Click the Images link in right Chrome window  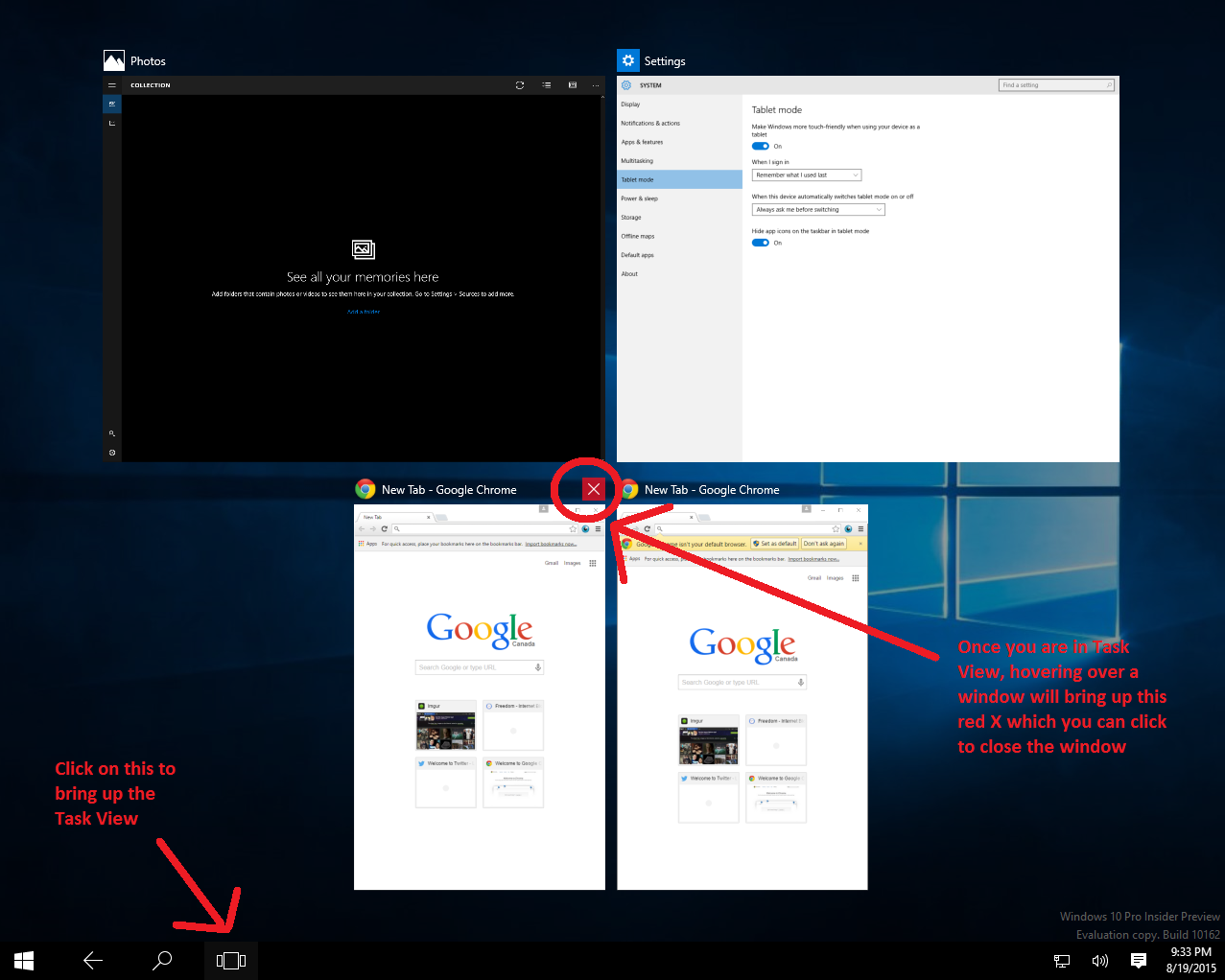[836, 578]
